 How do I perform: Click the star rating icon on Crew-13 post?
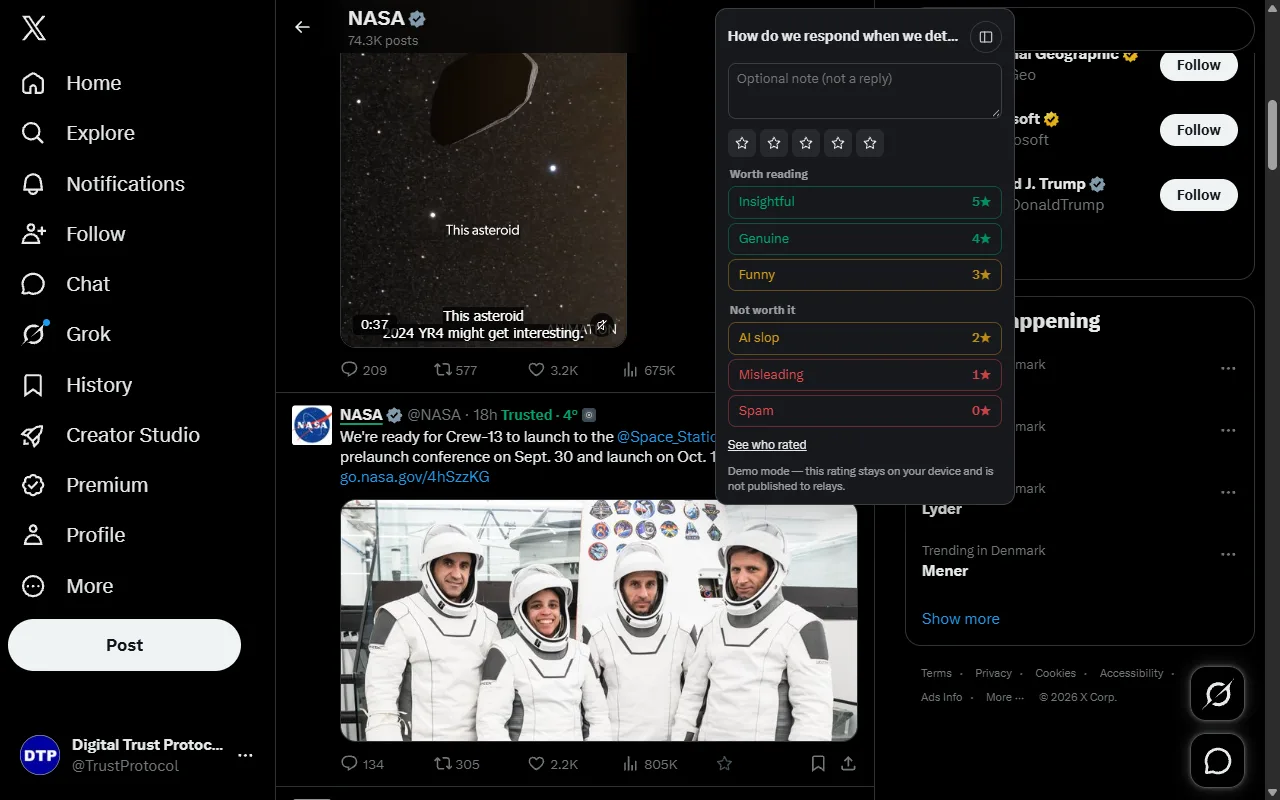[x=725, y=764]
